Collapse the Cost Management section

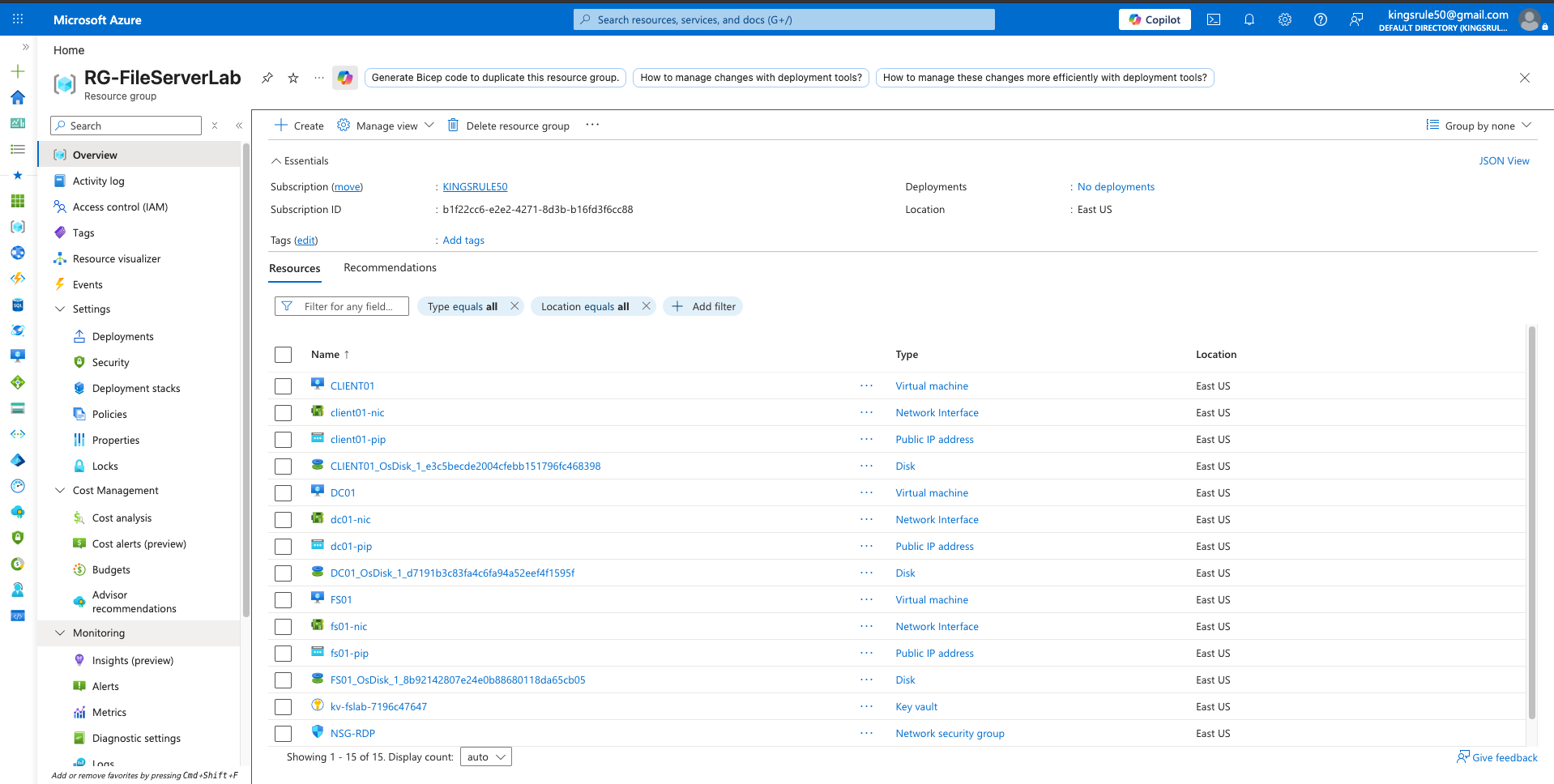click(60, 491)
